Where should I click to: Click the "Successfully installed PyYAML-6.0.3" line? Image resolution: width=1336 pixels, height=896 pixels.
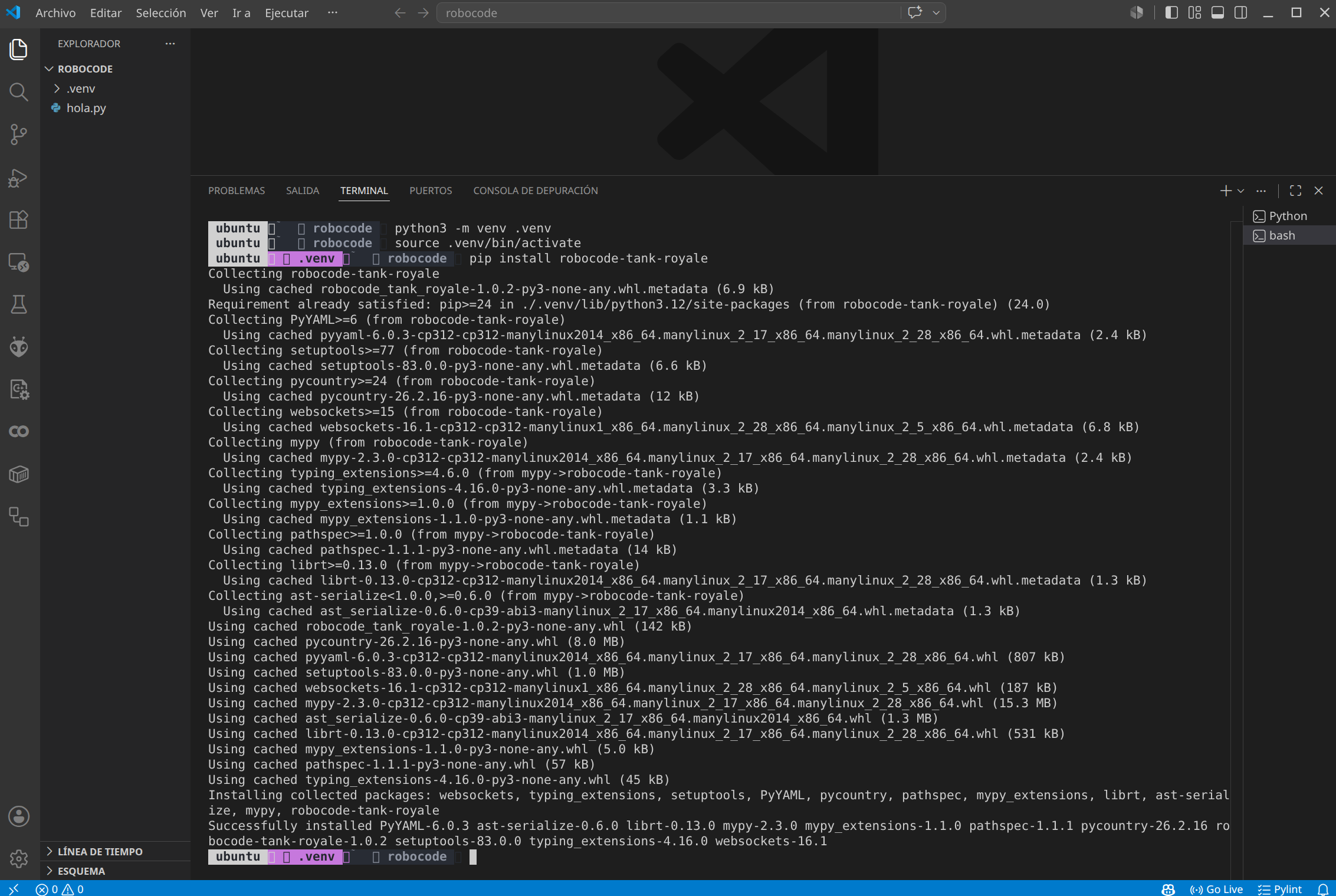[718, 826]
